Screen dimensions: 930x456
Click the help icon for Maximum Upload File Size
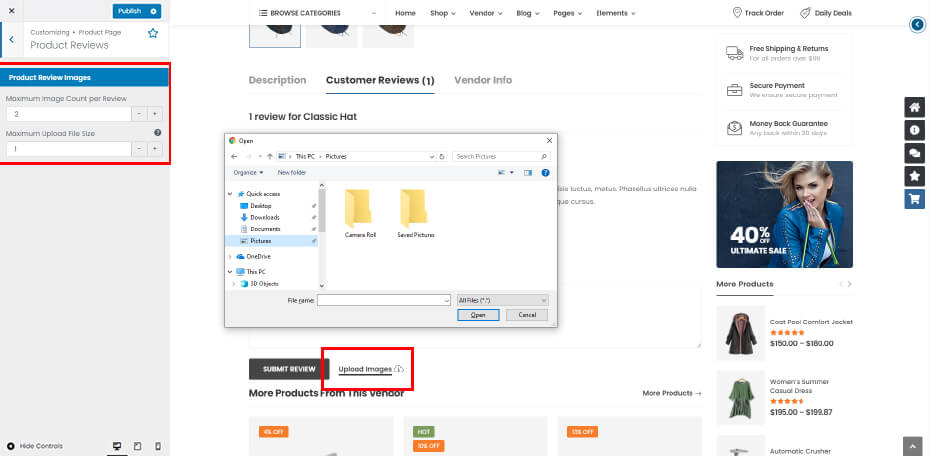[158, 133]
